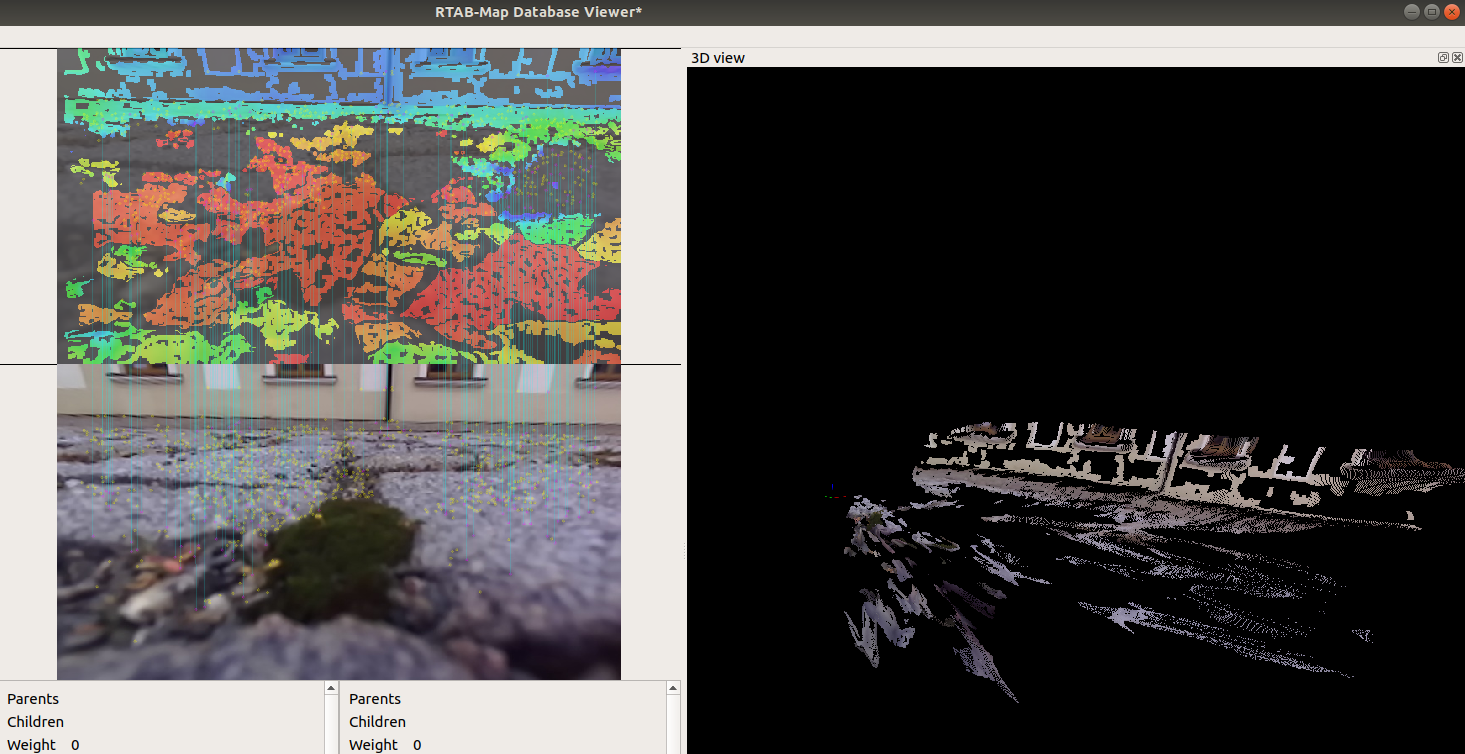The width and height of the screenshot is (1465, 754).
Task: Click the Weight value in right panel
Action: point(417,745)
